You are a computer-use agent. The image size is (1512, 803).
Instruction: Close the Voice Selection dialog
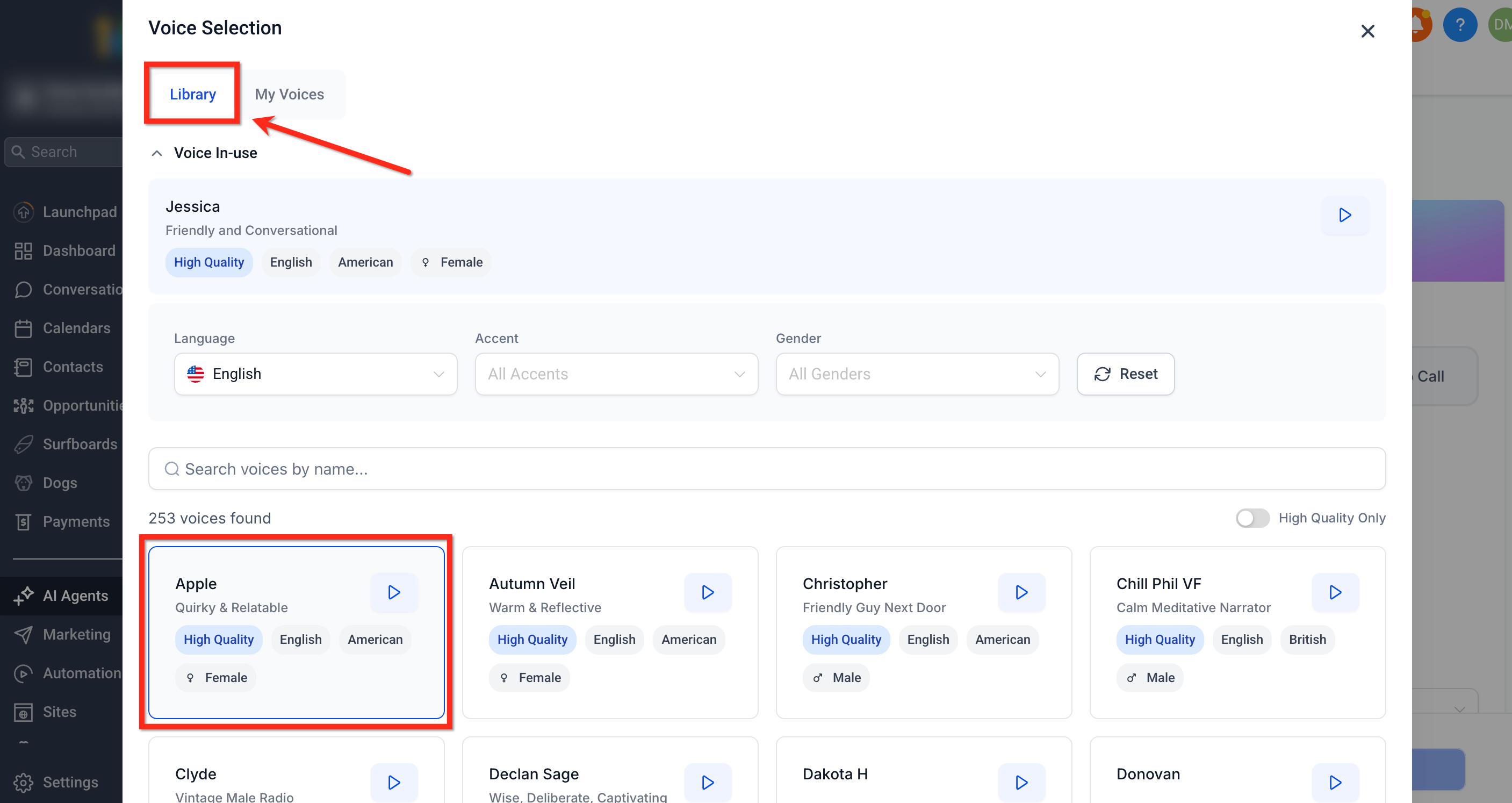1367,31
